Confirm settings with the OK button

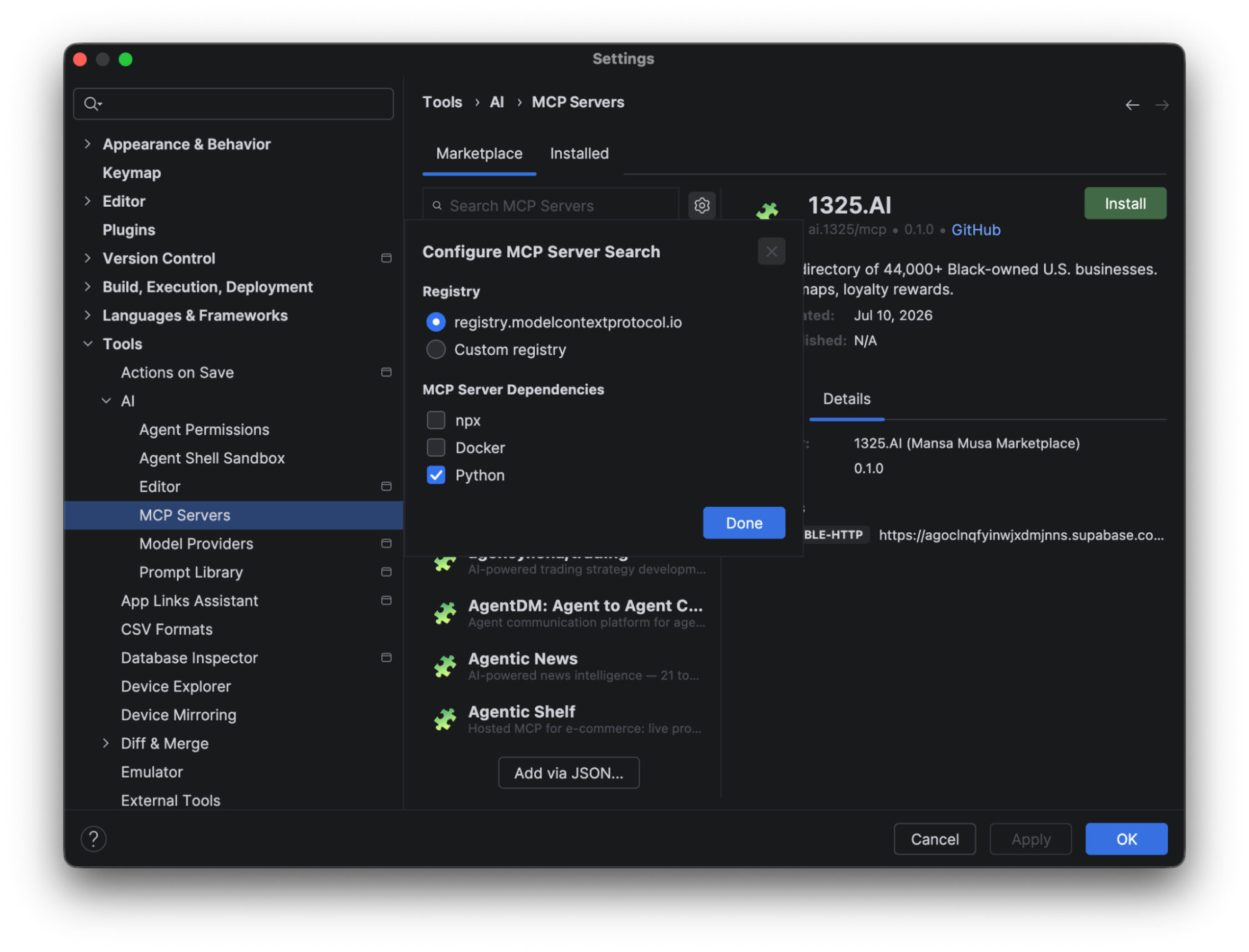tap(1126, 839)
